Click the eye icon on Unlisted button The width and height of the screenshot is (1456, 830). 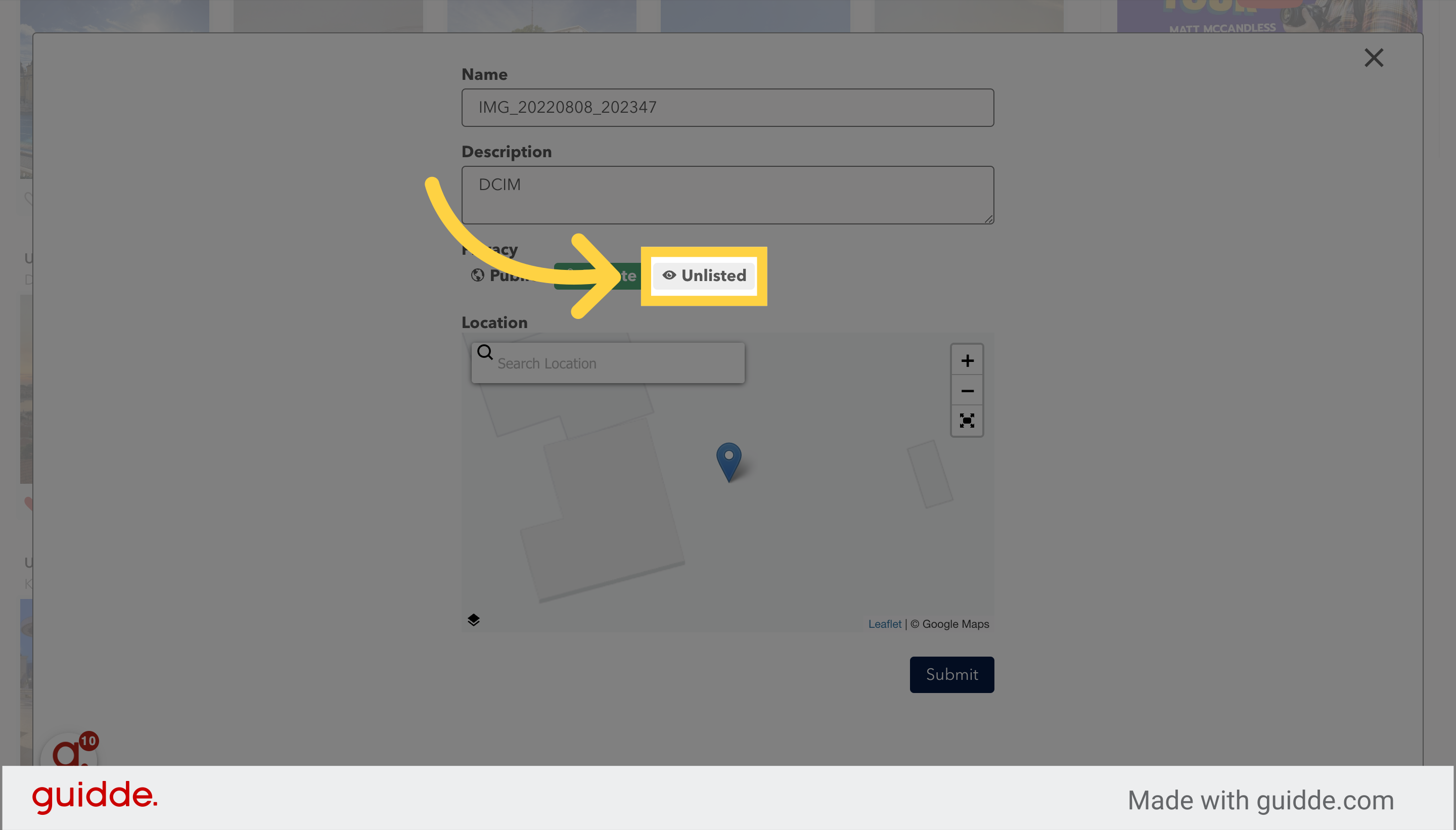[667, 275]
